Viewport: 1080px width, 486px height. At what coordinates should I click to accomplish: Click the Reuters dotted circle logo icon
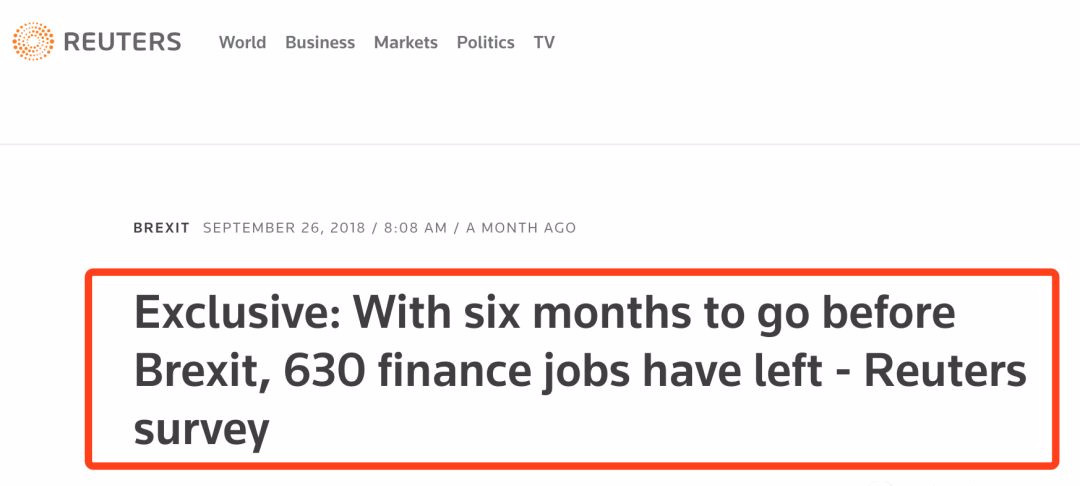[33, 42]
